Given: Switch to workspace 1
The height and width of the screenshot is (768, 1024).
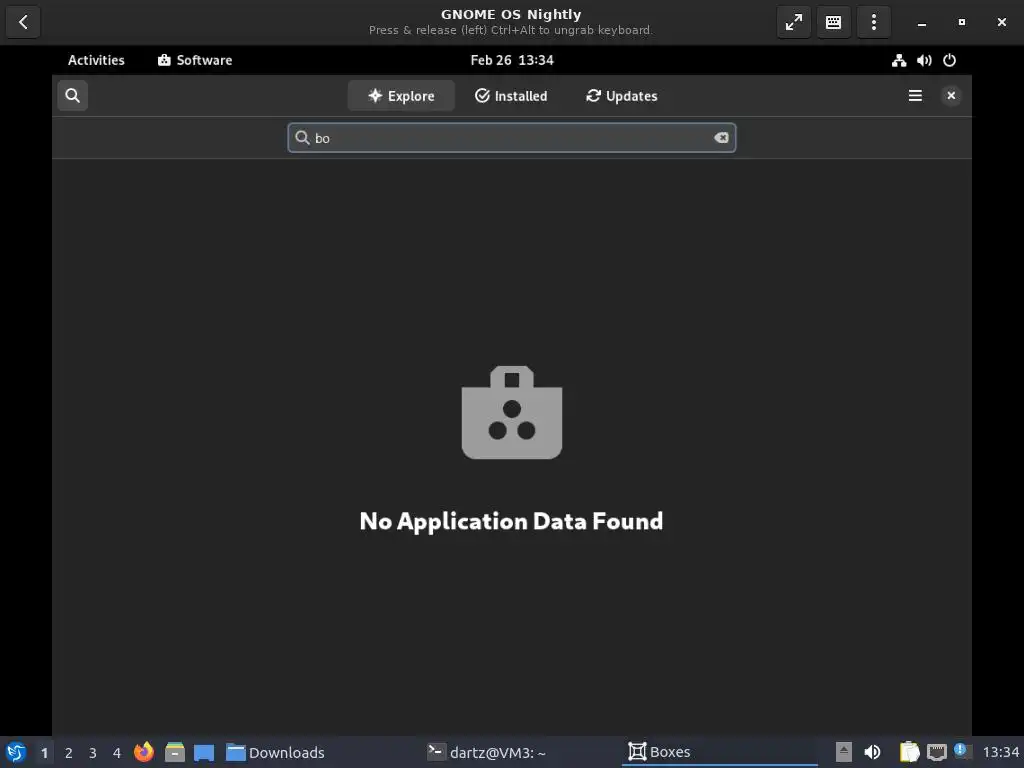Looking at the screenshot, I should coord(44,753).
